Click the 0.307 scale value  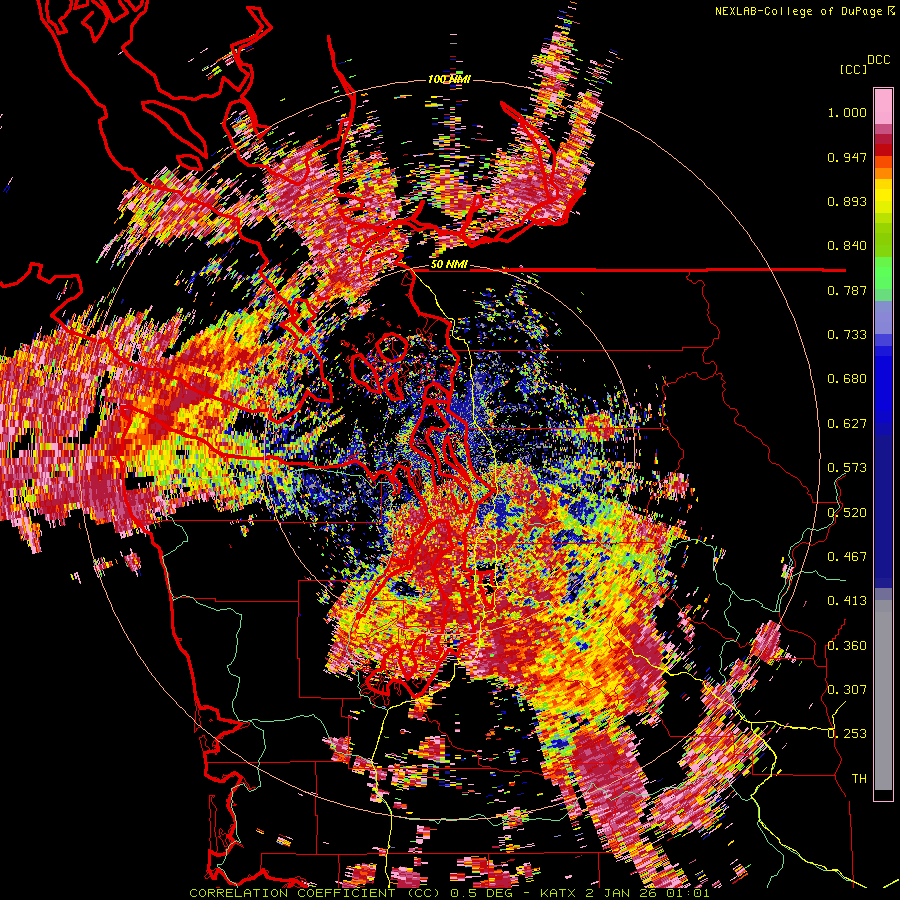[847, 690]
